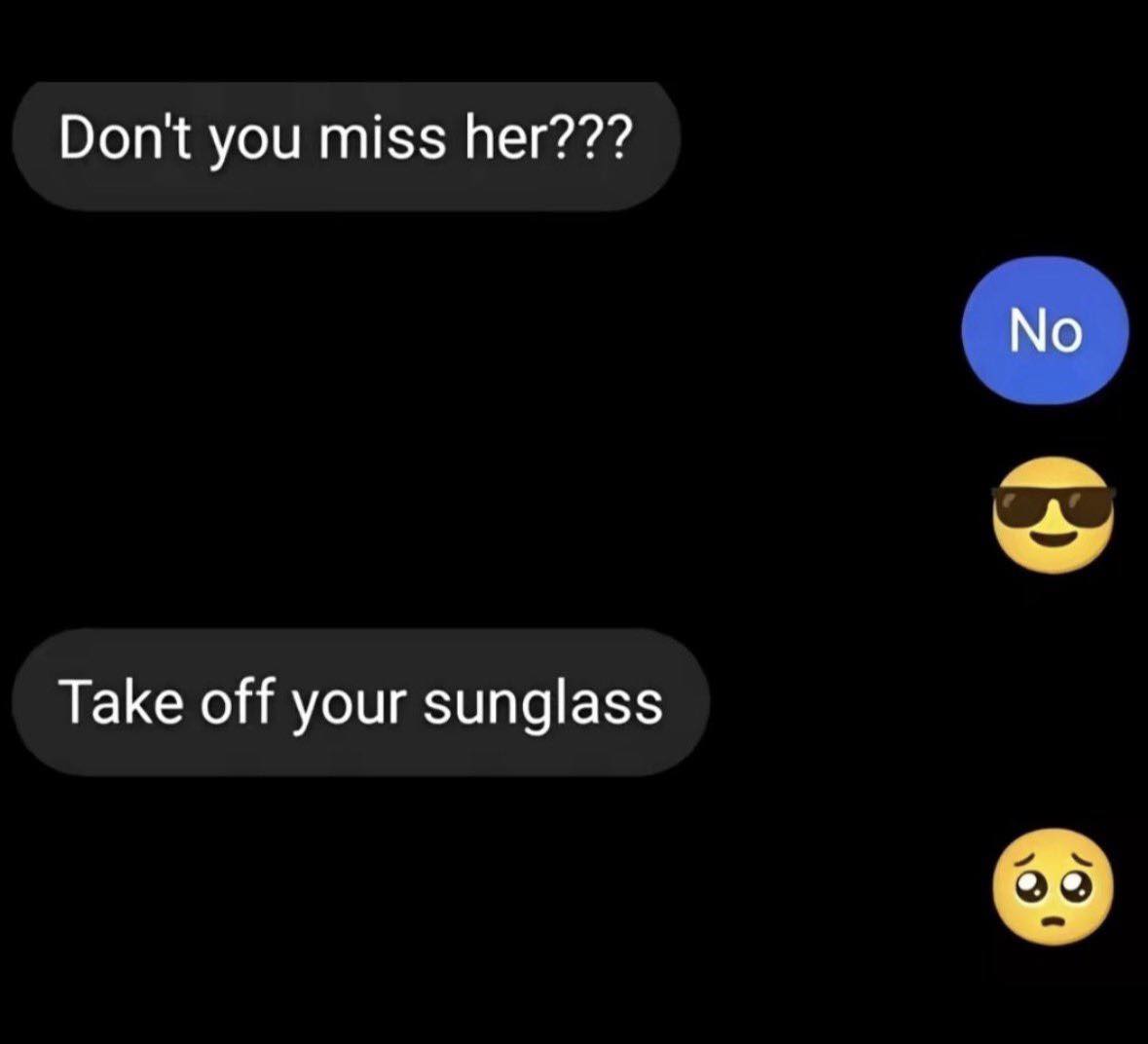Screen dimensions: 1148x1044
Task: Click the word "off" in the second received message
Action: click(x=237, y=701)
